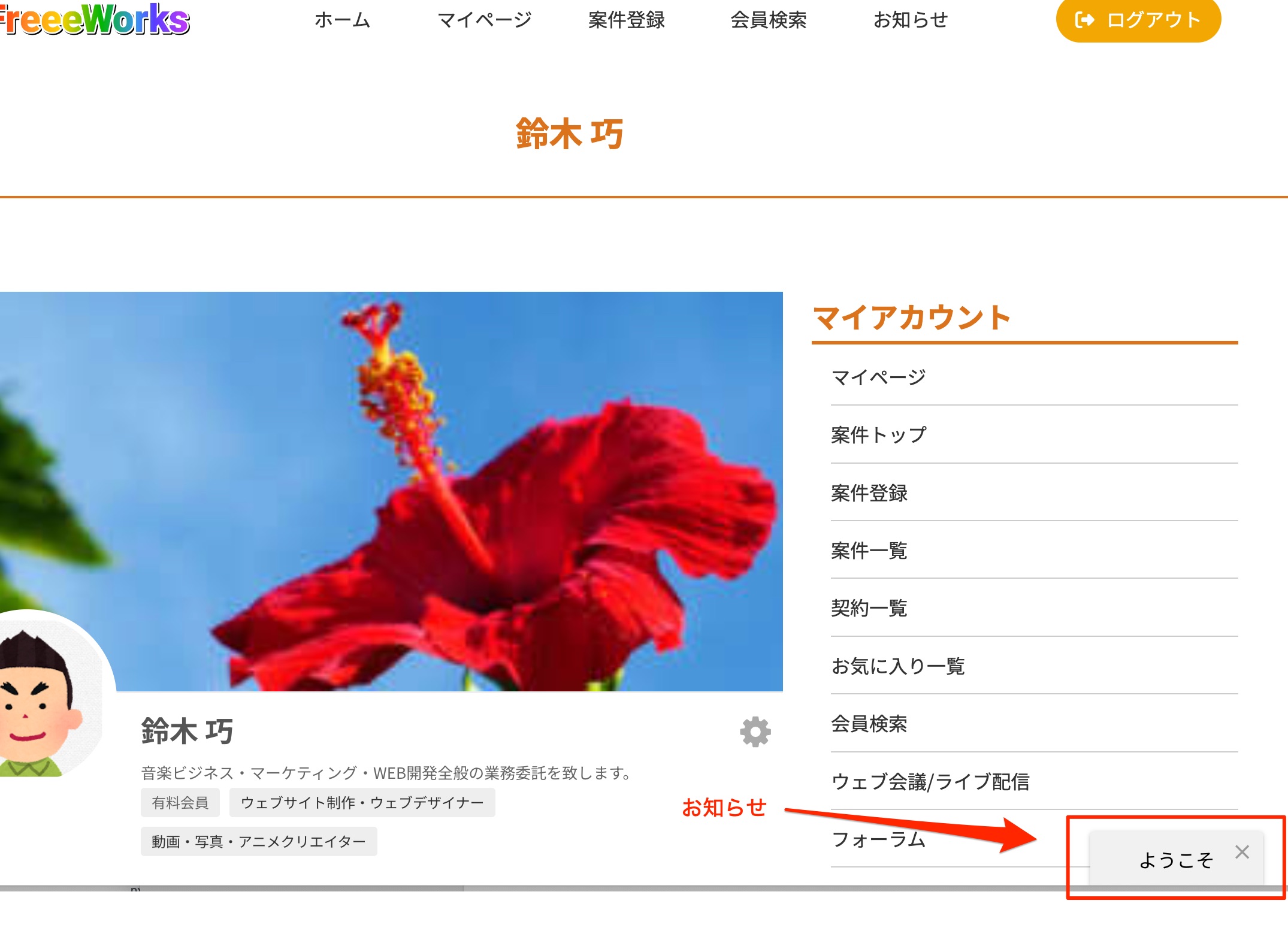Click the profile settings gear icon

(x=755, y=731)
